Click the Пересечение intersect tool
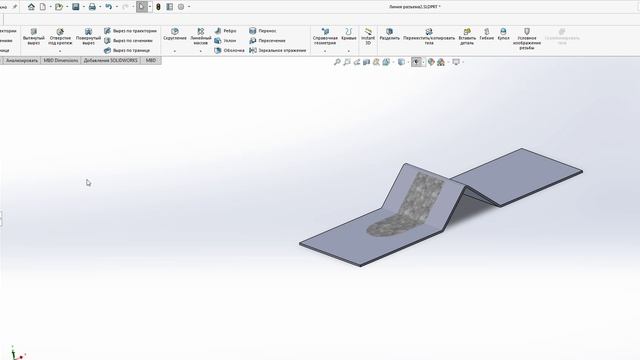The image size is (640, 360). point(267,41)
